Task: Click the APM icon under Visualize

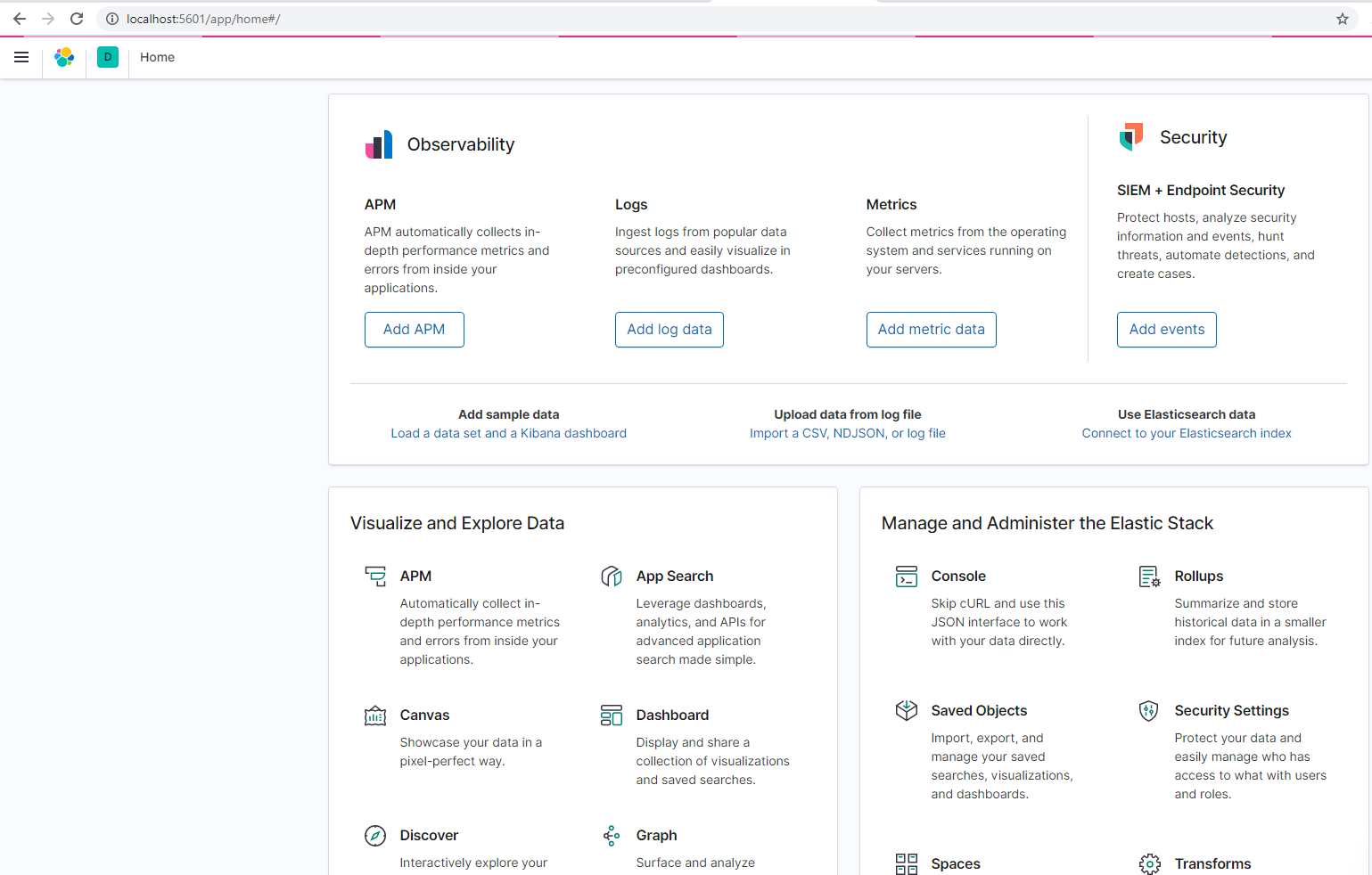Action: click(x=375, y=576)
